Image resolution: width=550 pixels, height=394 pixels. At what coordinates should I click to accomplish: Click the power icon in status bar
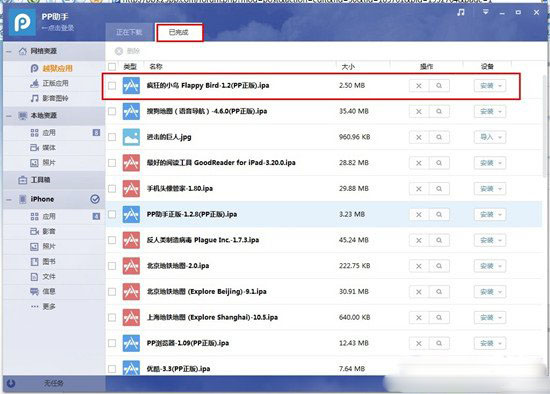(11, 383)
